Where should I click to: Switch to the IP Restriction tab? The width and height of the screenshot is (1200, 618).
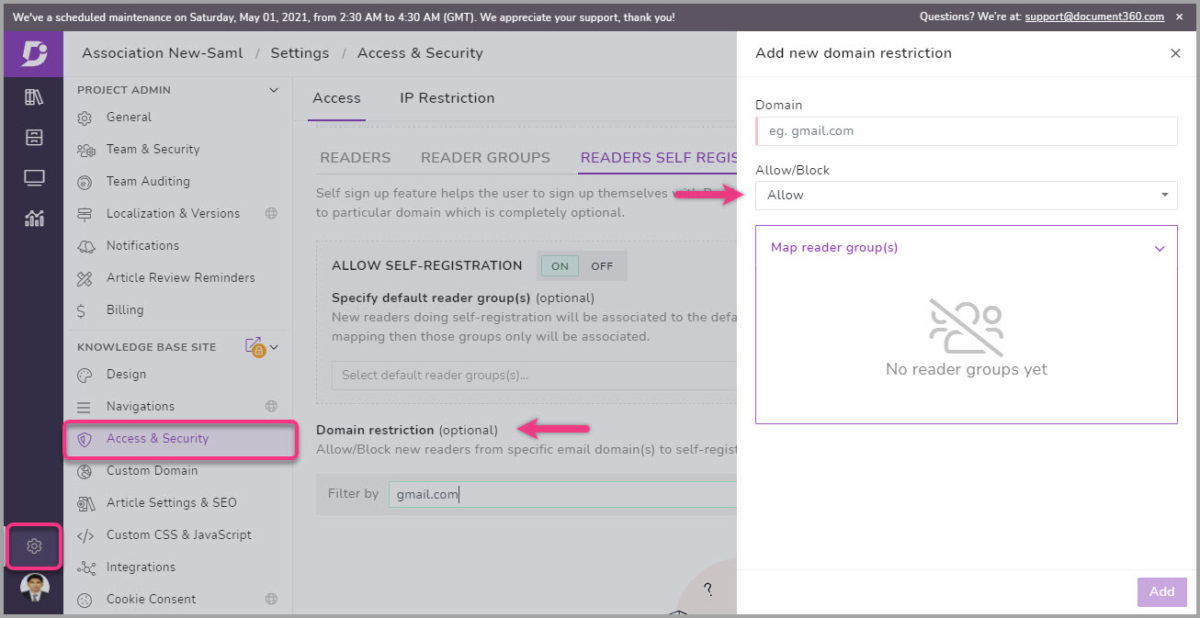pyautogui.click(x=447, y=97)
